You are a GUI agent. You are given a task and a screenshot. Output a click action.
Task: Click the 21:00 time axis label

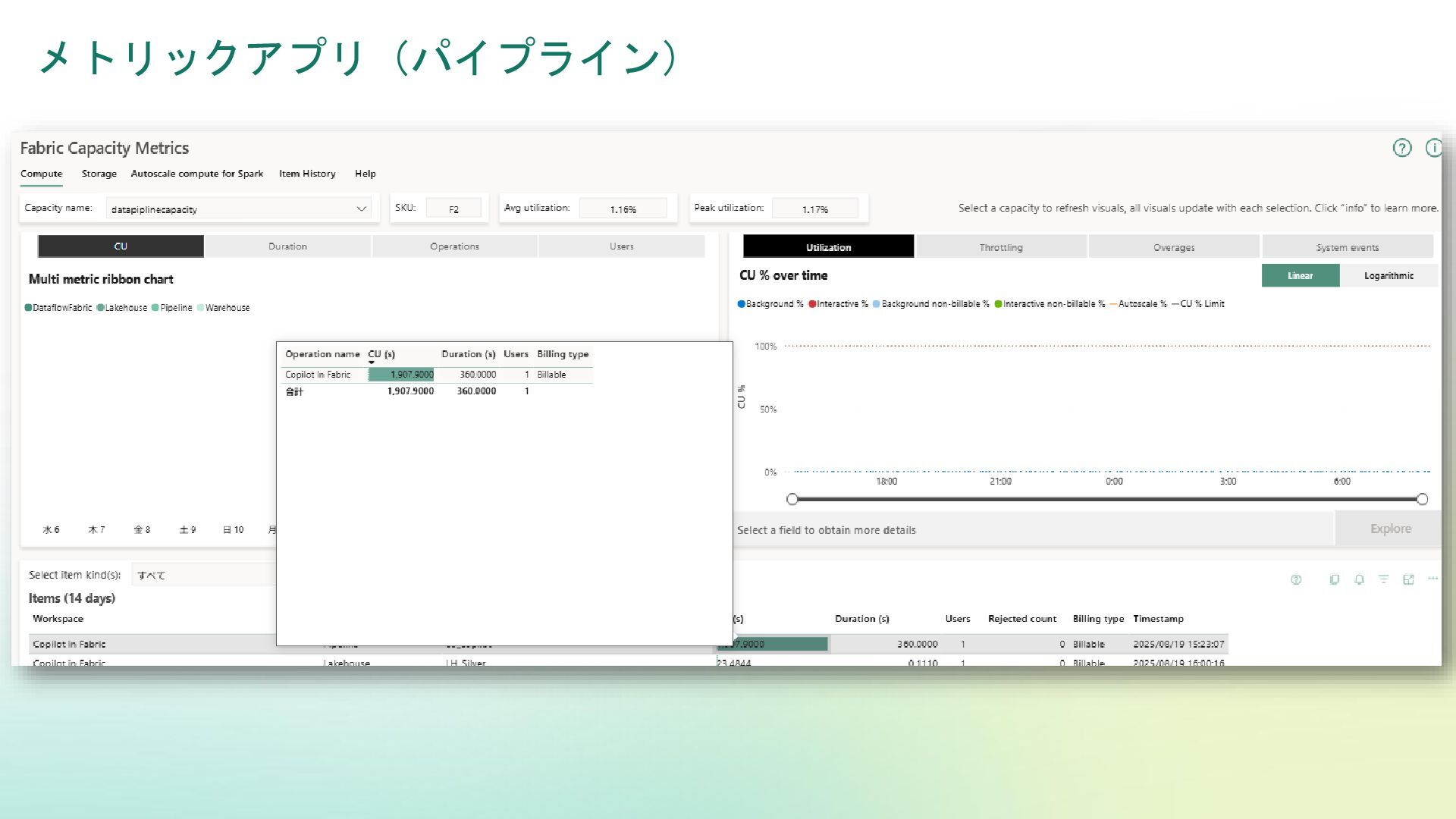click(x=1000, y=482)
